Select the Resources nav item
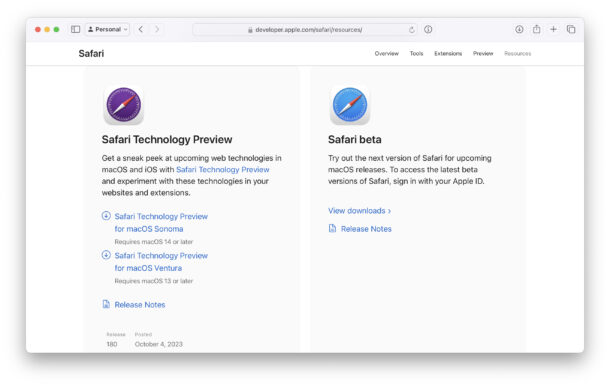 pyautogui.click(x=517, y=54)
